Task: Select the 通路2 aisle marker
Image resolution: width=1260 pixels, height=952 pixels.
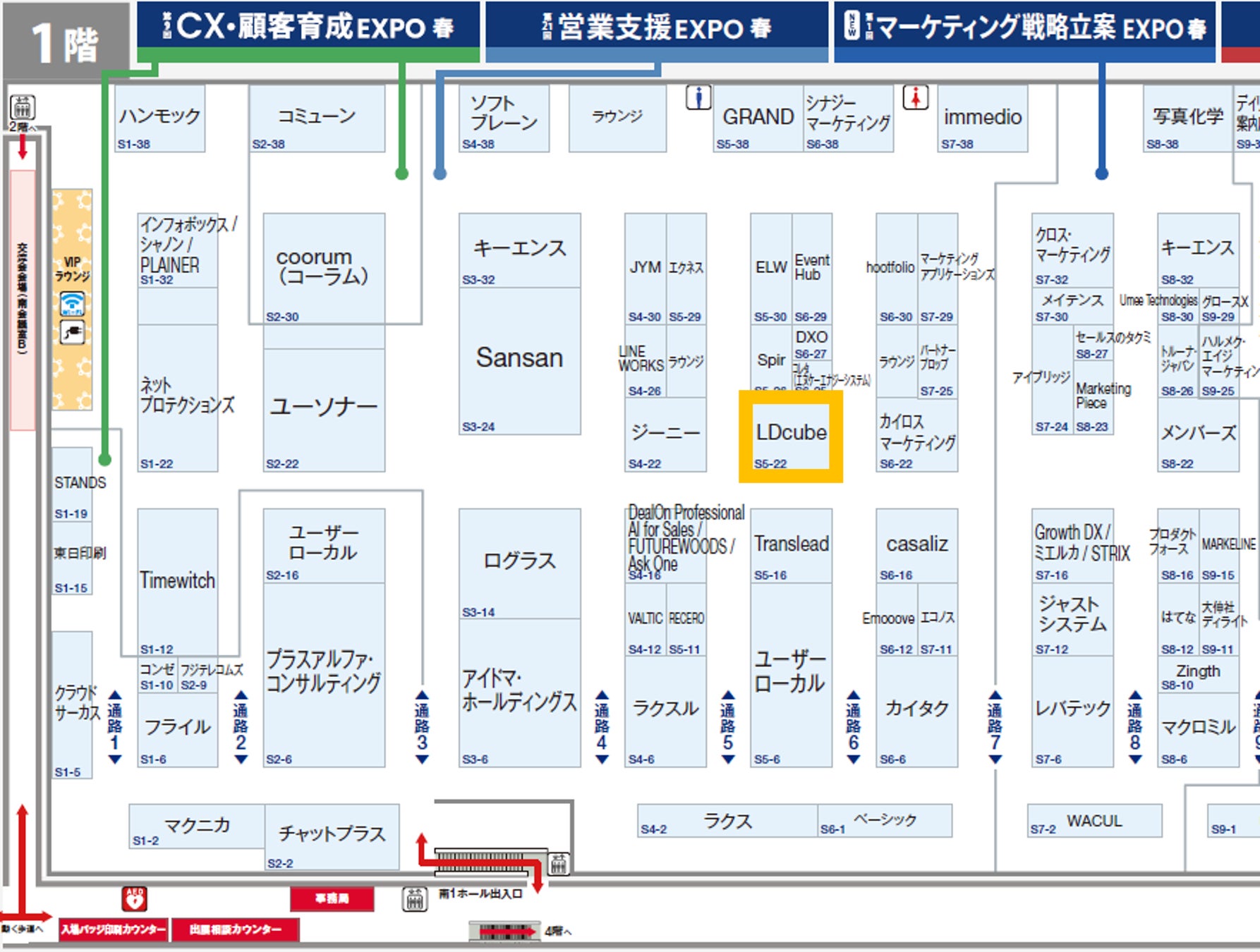Action: coord(241,727)
